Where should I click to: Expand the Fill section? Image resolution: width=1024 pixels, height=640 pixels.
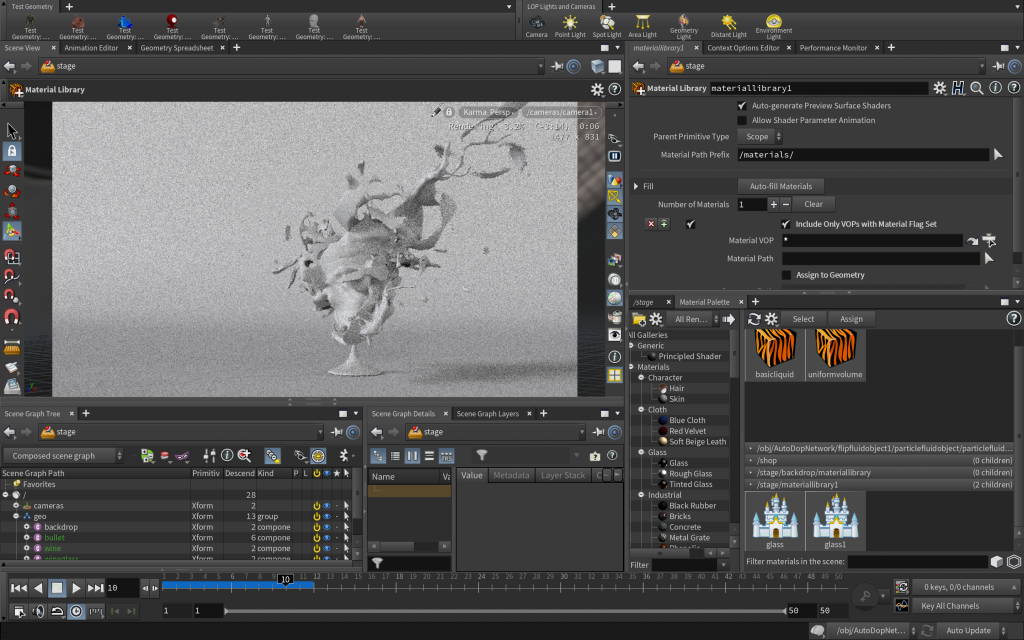pyautogui.click(x=636, y=186)
